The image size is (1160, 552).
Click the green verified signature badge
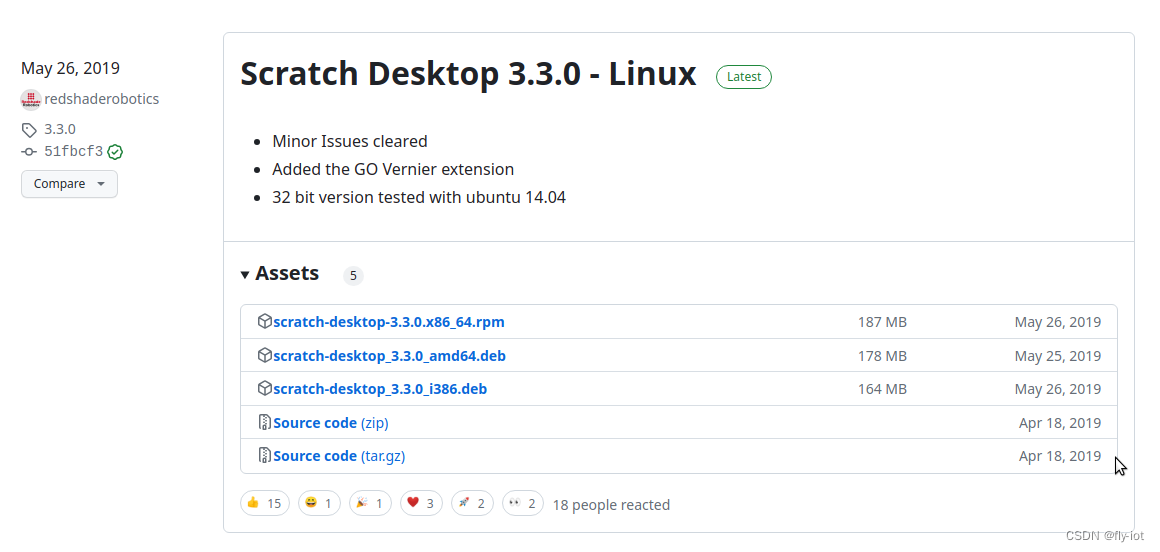pyautogui.click(x=115, y=152)
